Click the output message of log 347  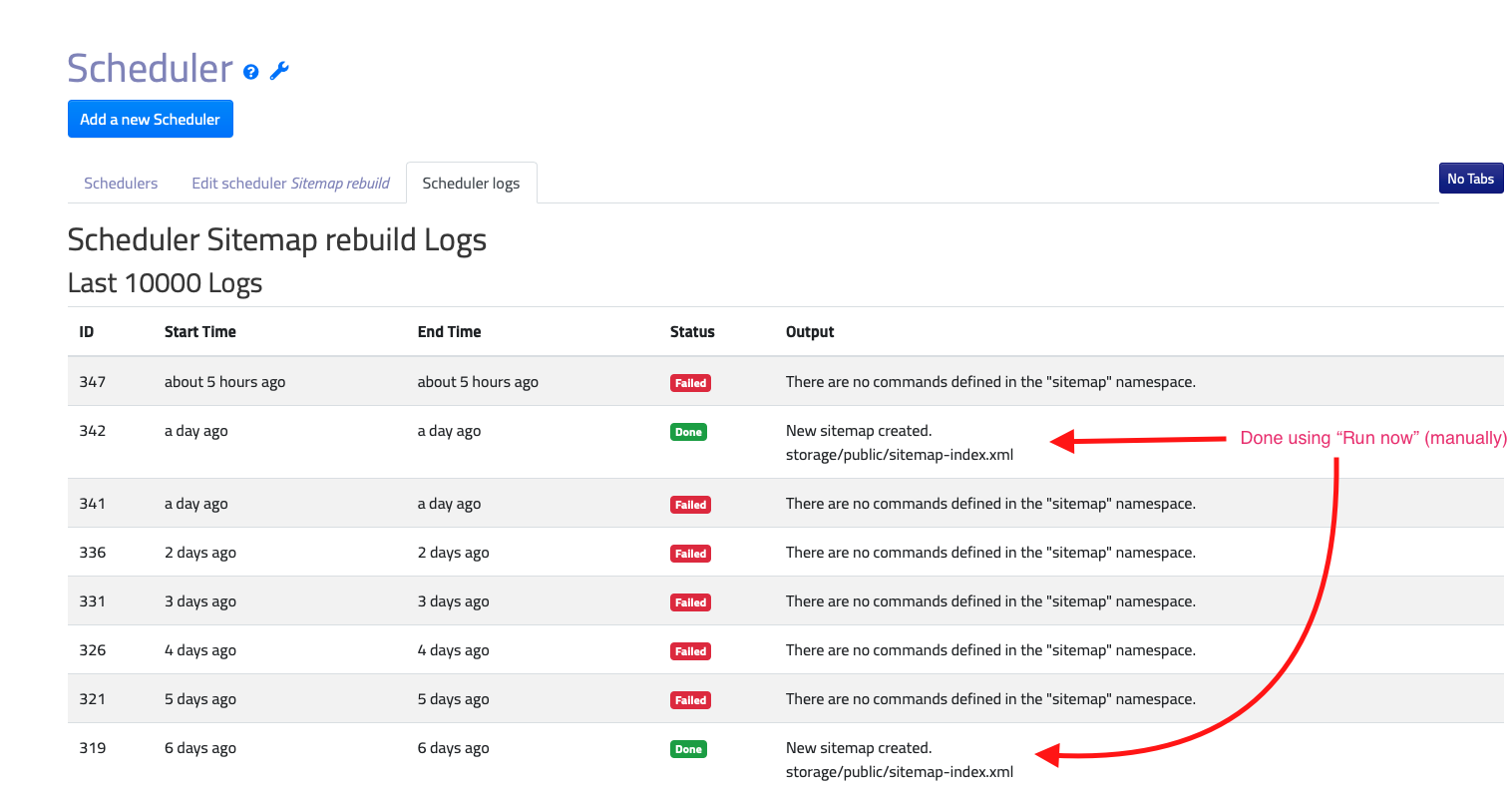pos(990,382)
